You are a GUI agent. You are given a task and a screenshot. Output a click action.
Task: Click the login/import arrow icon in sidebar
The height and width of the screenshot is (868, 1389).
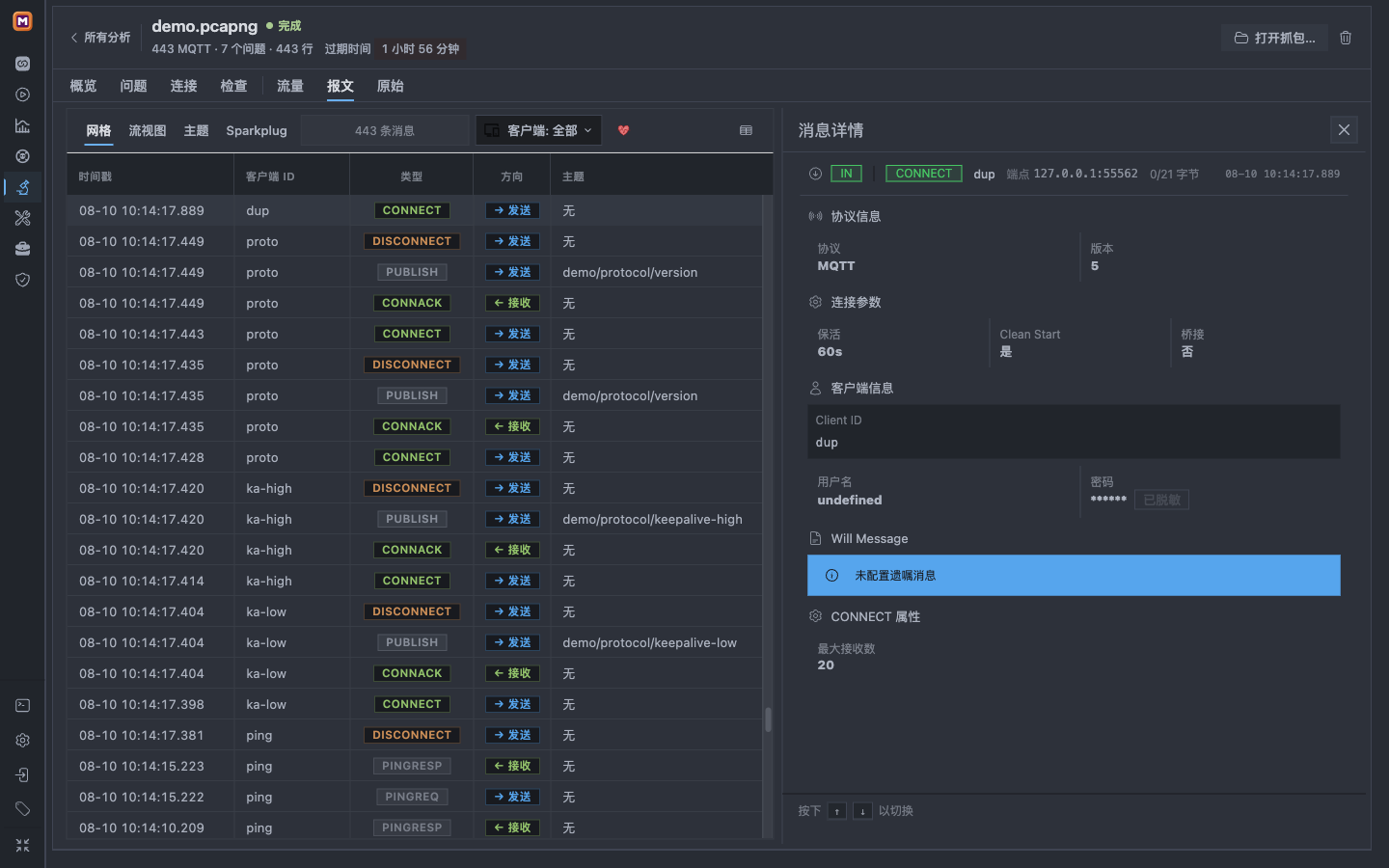click(22, 775)
